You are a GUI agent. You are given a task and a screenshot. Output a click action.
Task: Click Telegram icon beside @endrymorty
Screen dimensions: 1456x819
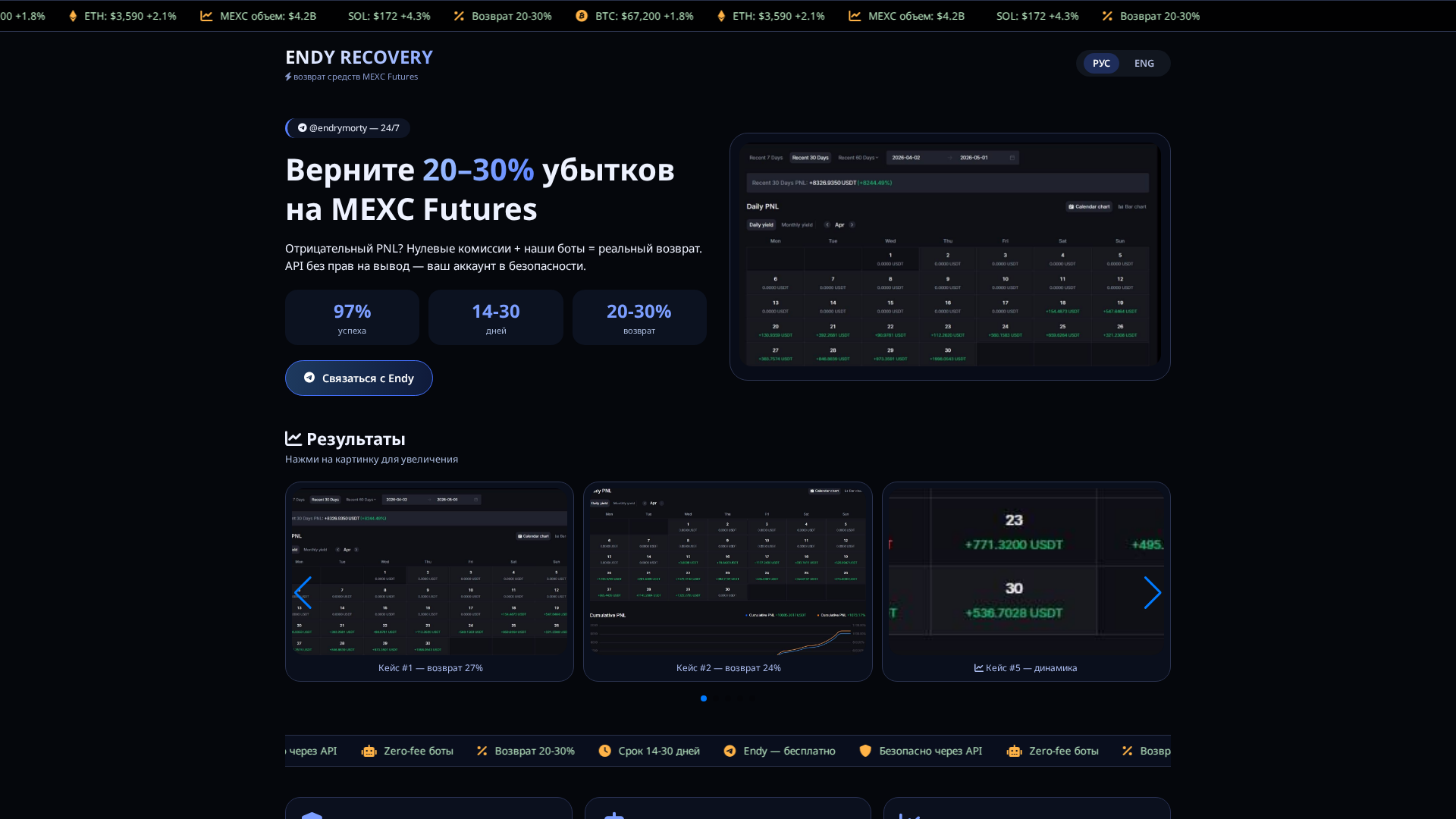pos(303,128)
